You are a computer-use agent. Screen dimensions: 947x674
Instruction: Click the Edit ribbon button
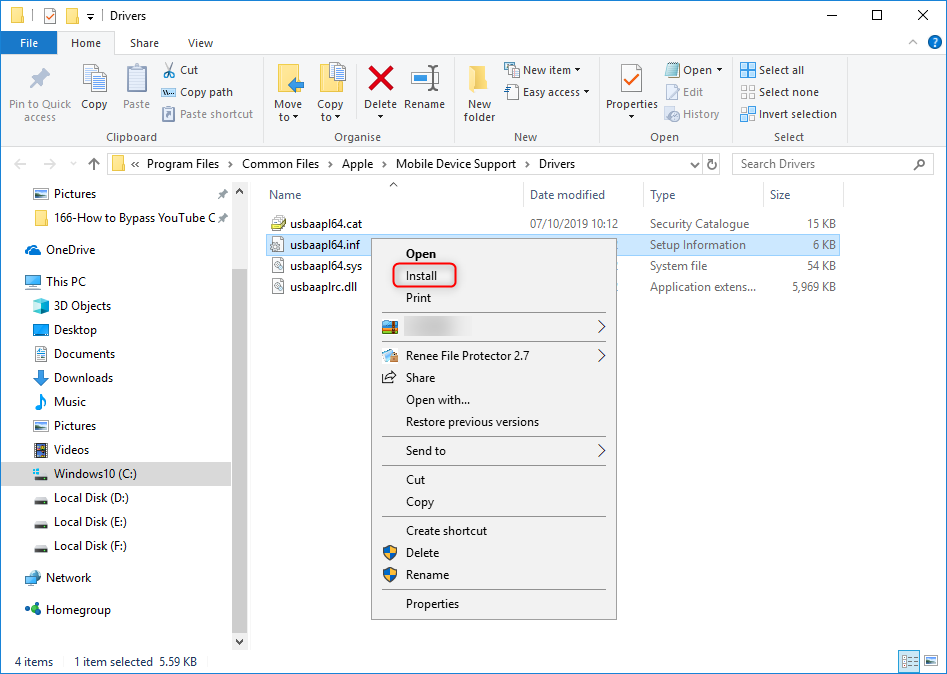(685, 92)
